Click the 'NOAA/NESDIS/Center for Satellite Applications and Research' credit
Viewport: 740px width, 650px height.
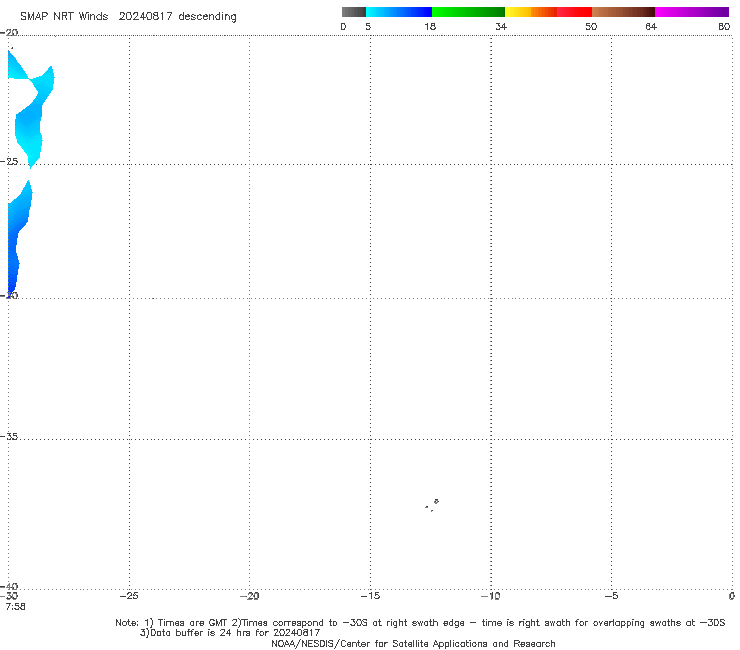(x=413, y=644)
